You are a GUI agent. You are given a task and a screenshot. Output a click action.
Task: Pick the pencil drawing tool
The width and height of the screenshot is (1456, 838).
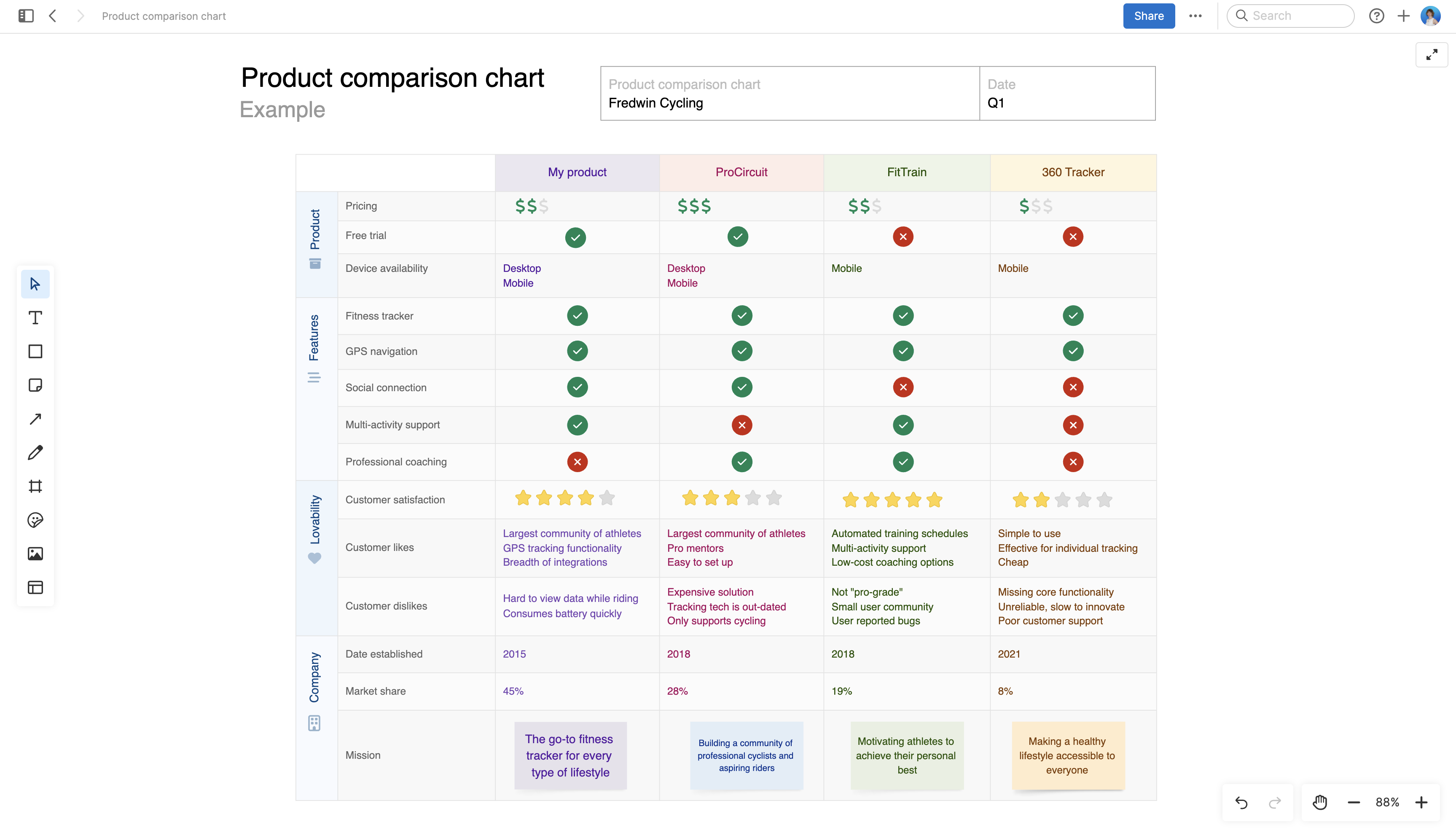pyautogui.click(x=35, y=452)
